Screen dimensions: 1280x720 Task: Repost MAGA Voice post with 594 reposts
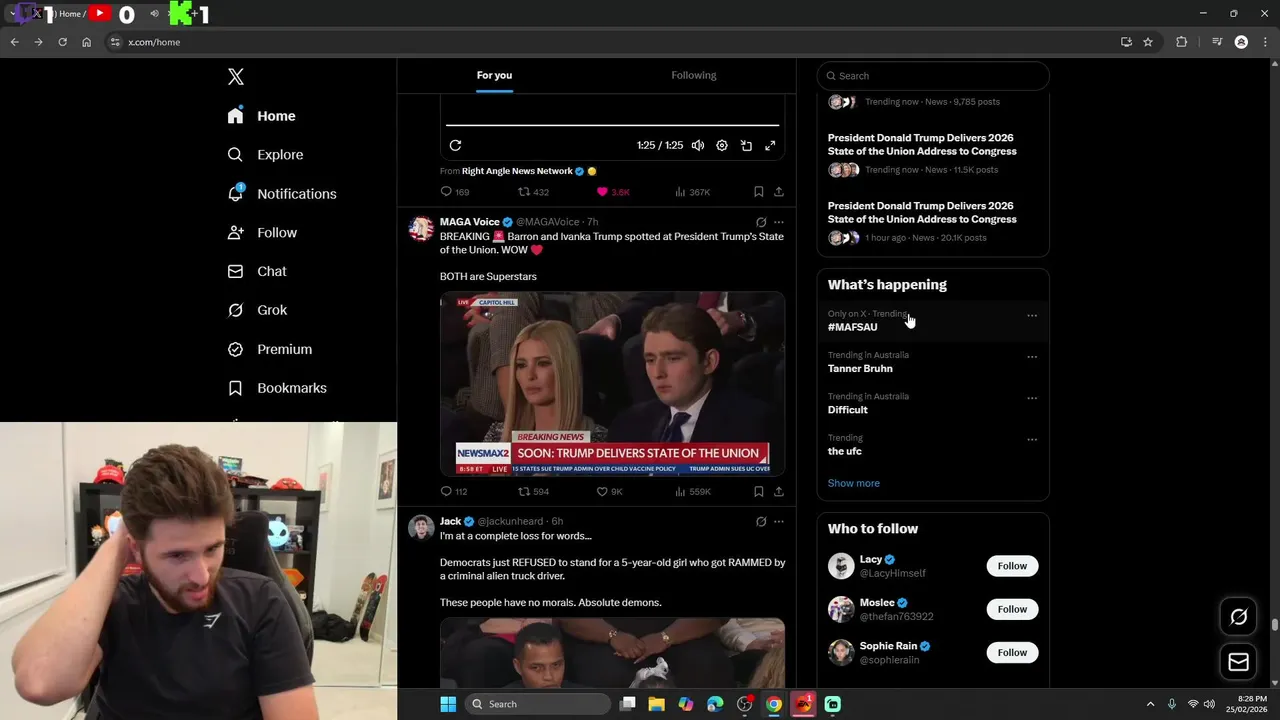point(533,492)
